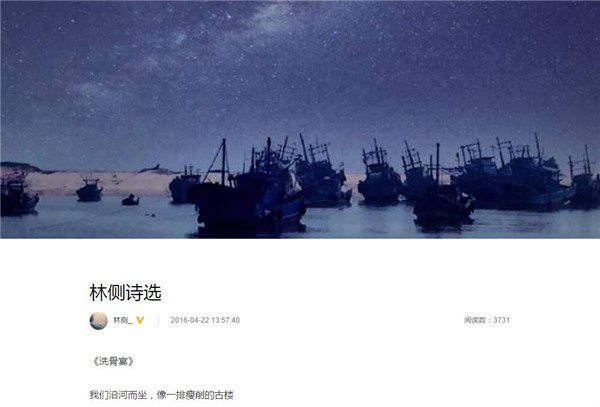Screen dimensions: 600x407
Task: Click the yellow V verified badge
Action: click(x=140, y=320)
